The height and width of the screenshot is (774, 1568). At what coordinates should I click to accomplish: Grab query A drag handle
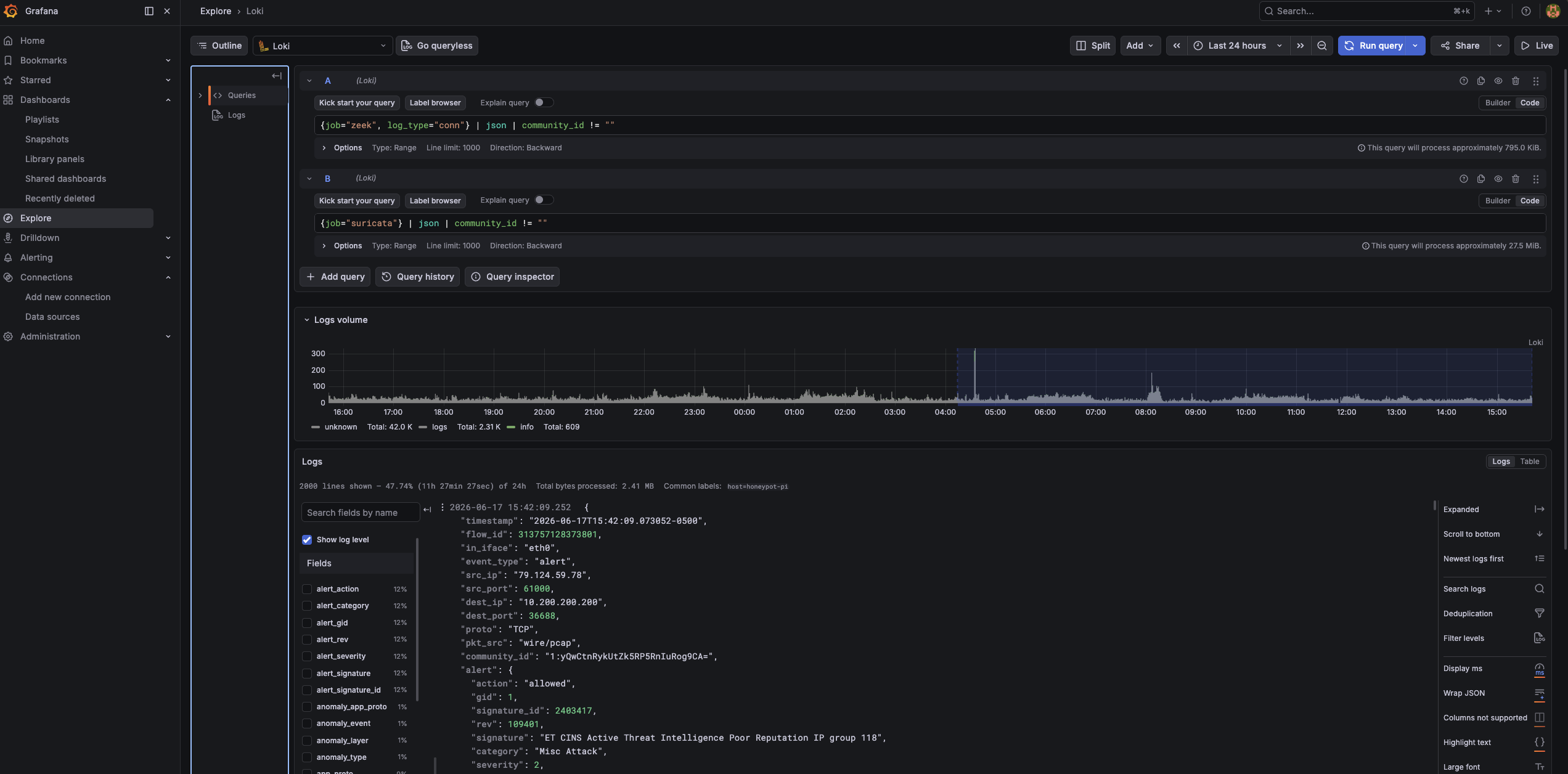click(x=1536, y=81)
